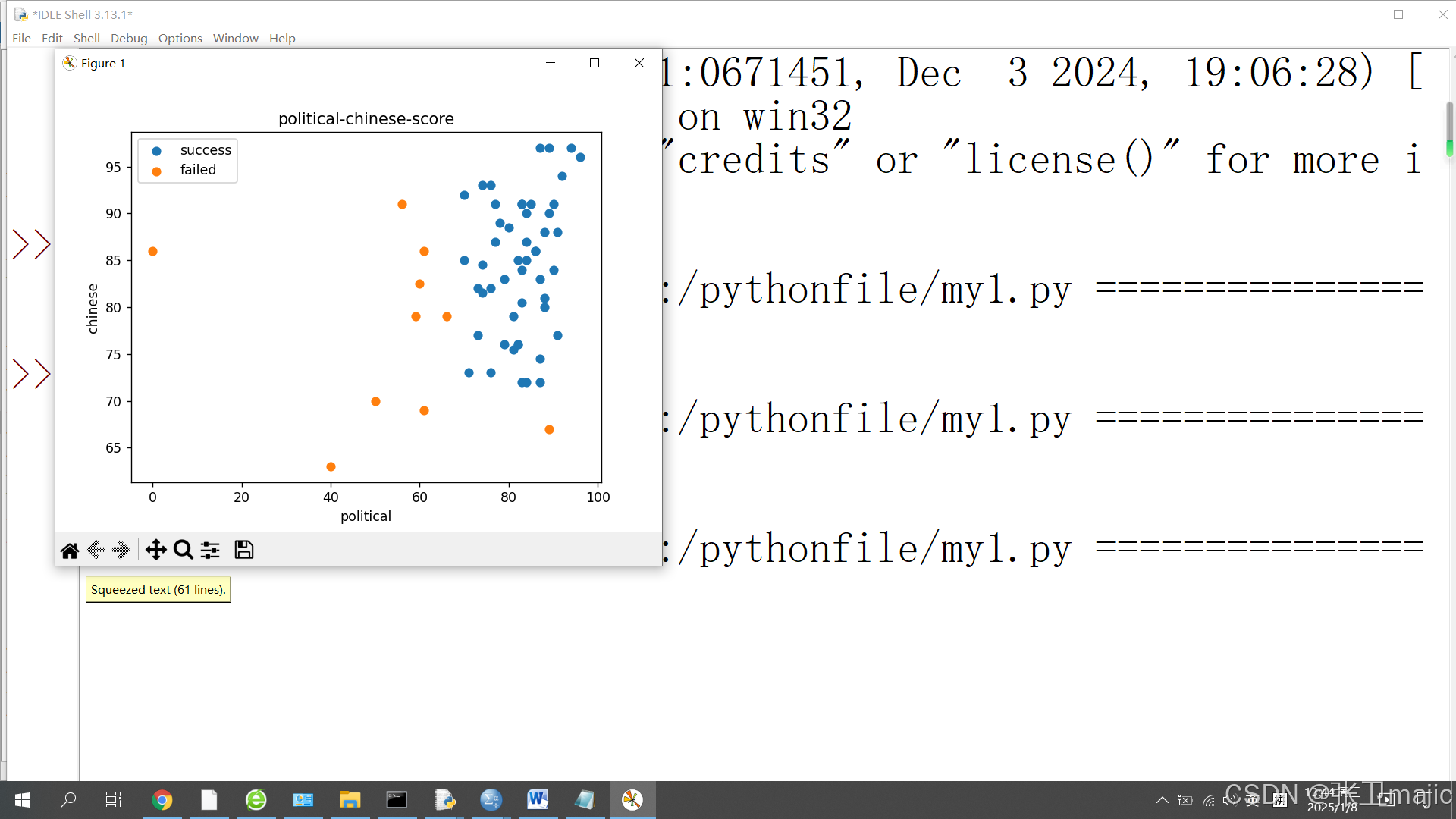Toggle the Pan axes tool
This screenshot has width=1456, height=819.
[x=156, y=551]
